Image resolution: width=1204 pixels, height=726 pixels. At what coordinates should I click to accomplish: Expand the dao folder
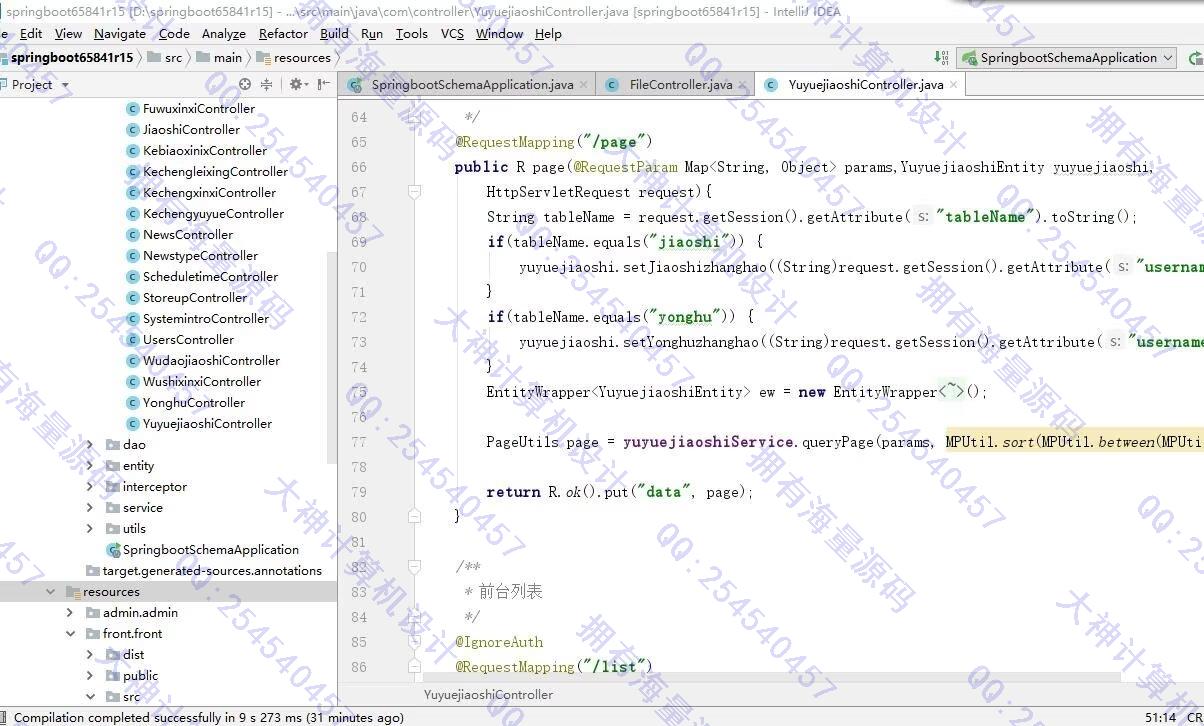coord(89,444)
